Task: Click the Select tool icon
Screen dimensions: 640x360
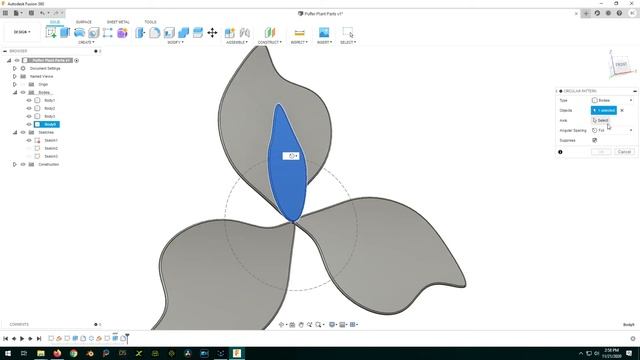Action: pos(348,32)
